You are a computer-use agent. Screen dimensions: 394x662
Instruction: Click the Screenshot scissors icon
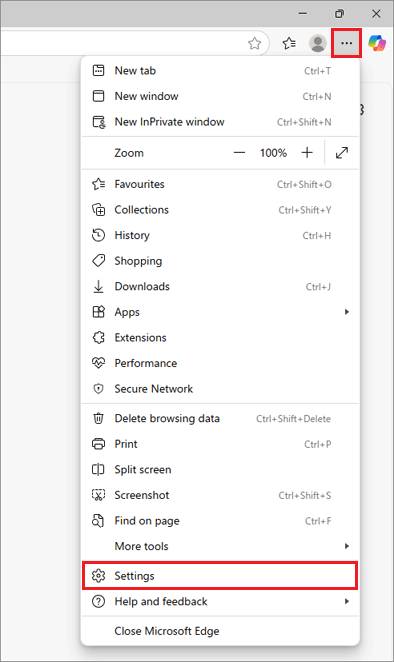tap(98, 495)
